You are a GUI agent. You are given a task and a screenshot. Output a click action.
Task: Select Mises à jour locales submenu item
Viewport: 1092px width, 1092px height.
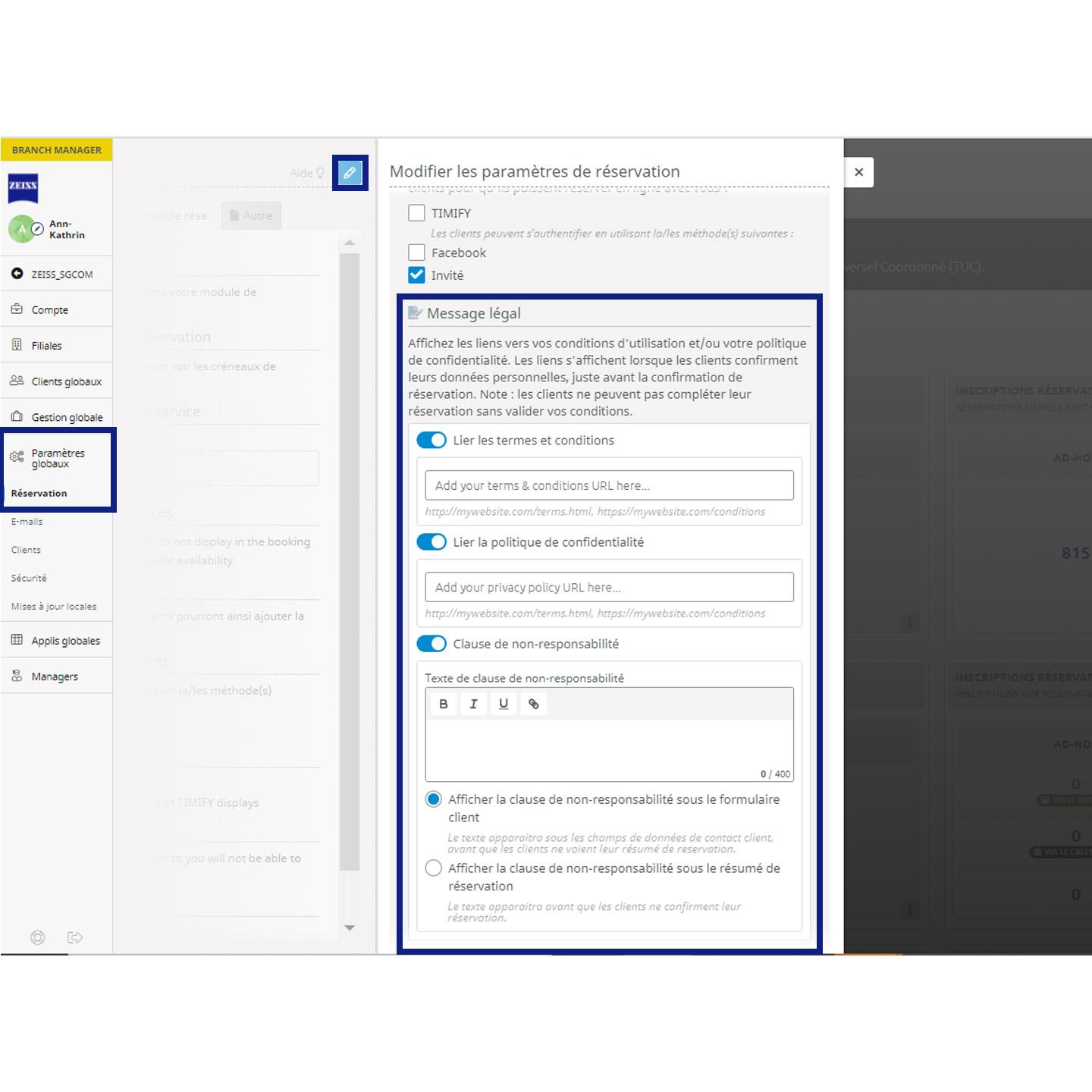54,606
